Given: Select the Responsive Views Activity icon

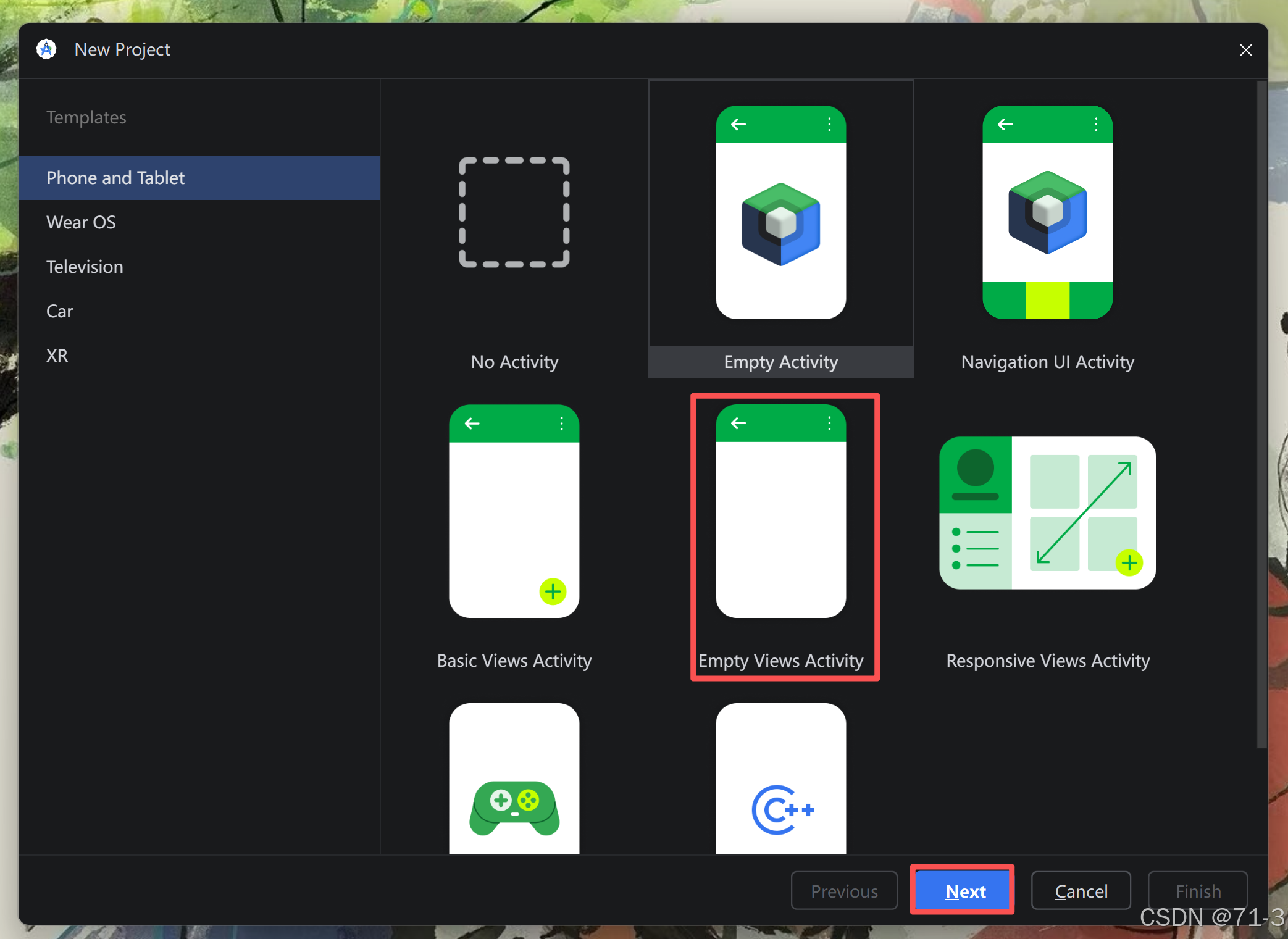Looking at the screenshot, I should point(1047,512).
